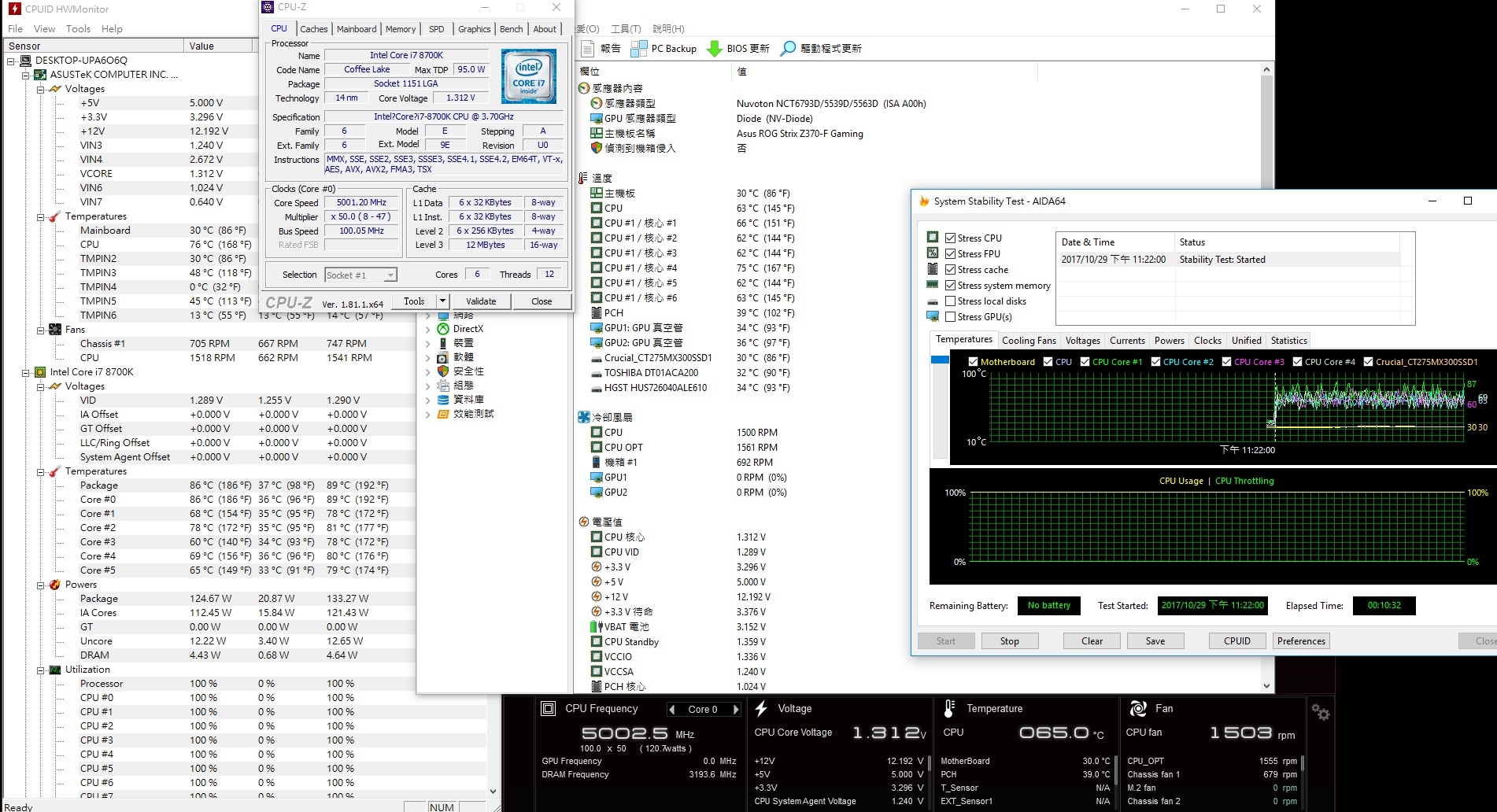This screenshot has width=1497, height=812.
Task: Click the Validate button in CPU-Z
Action: pyautogui.click(x=481, y=301)
